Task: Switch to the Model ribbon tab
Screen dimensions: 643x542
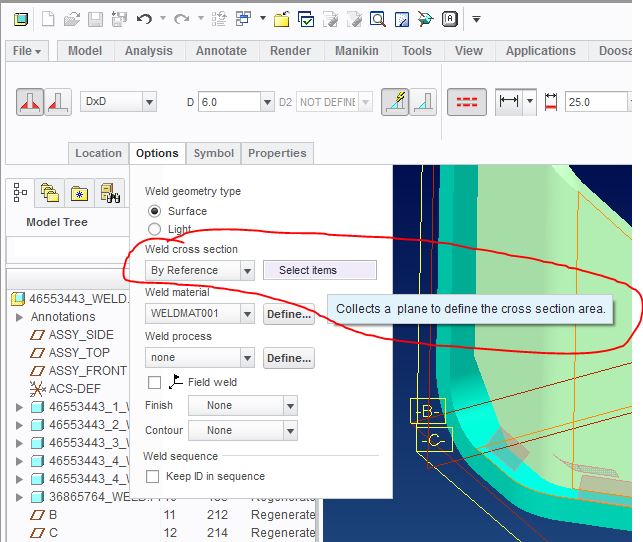Action: (x=85, y=51)
